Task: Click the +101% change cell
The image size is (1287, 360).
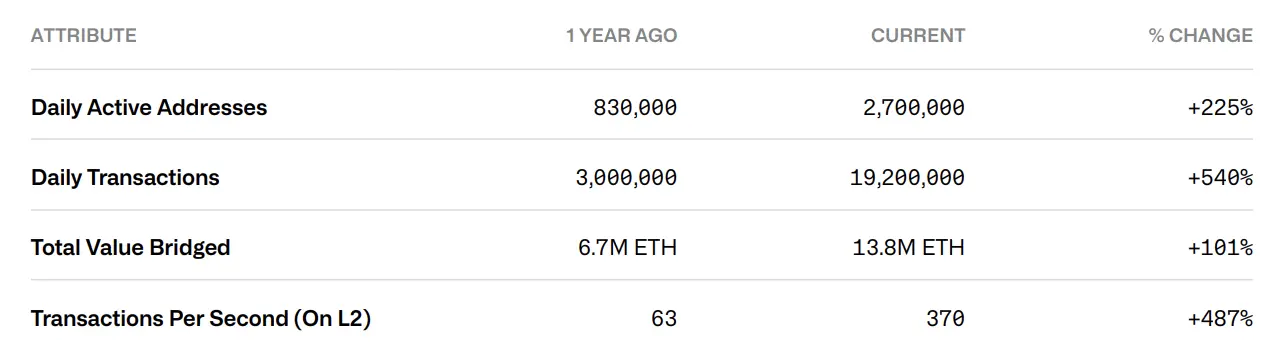Action: (x=1220, y=247)
